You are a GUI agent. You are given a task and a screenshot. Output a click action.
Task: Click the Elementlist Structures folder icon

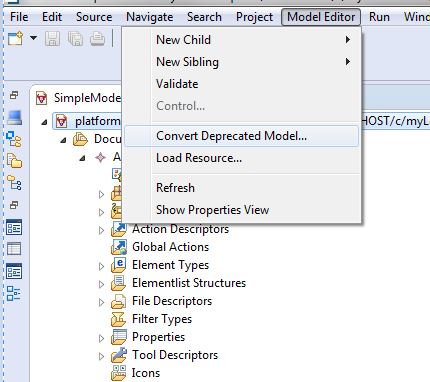(x=119, y=283)
